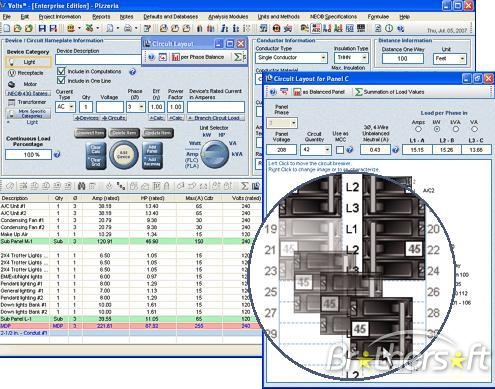
Task: Click the Clear Calc button
Action: point(96,149)
